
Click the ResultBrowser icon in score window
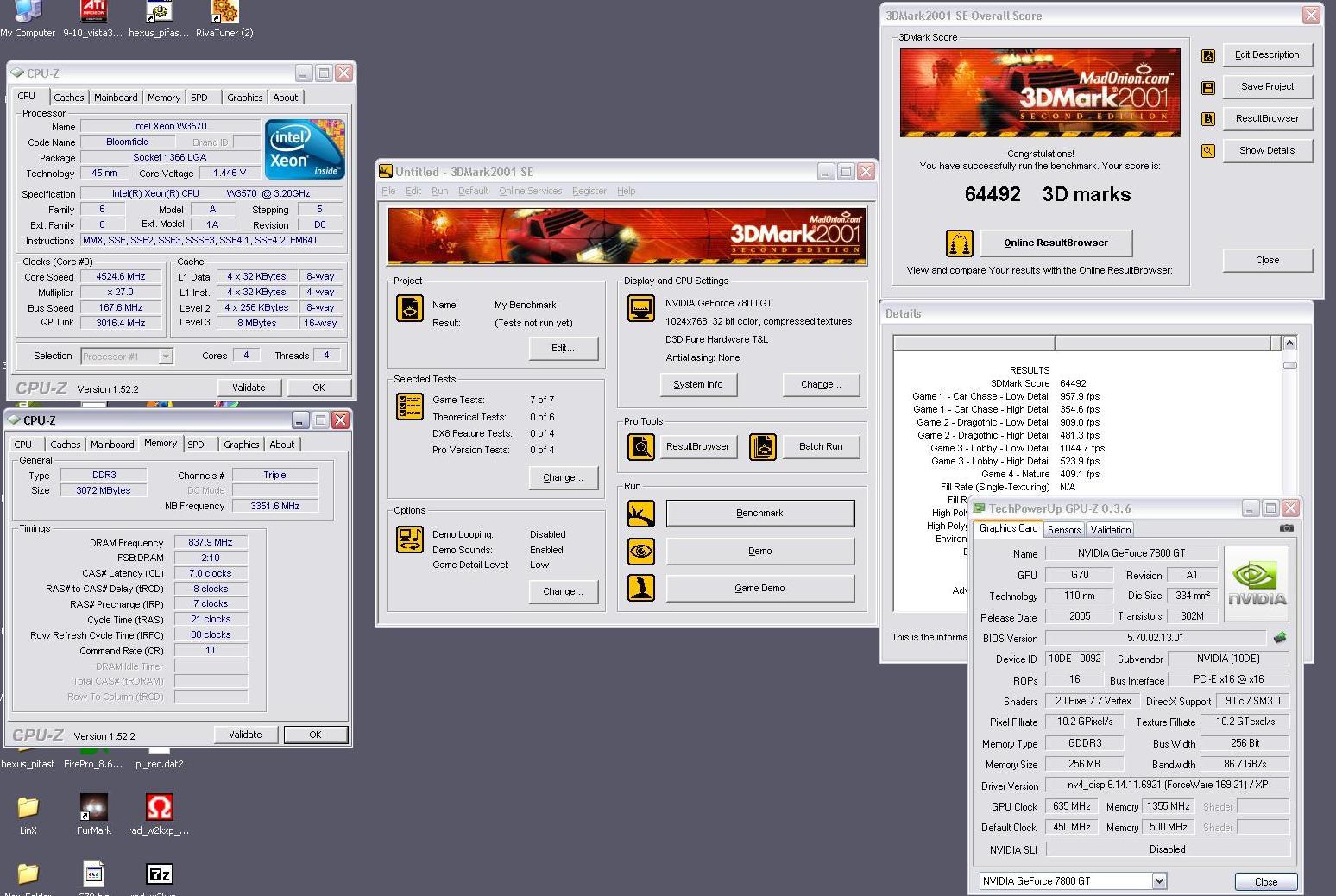pos(1208,119)
